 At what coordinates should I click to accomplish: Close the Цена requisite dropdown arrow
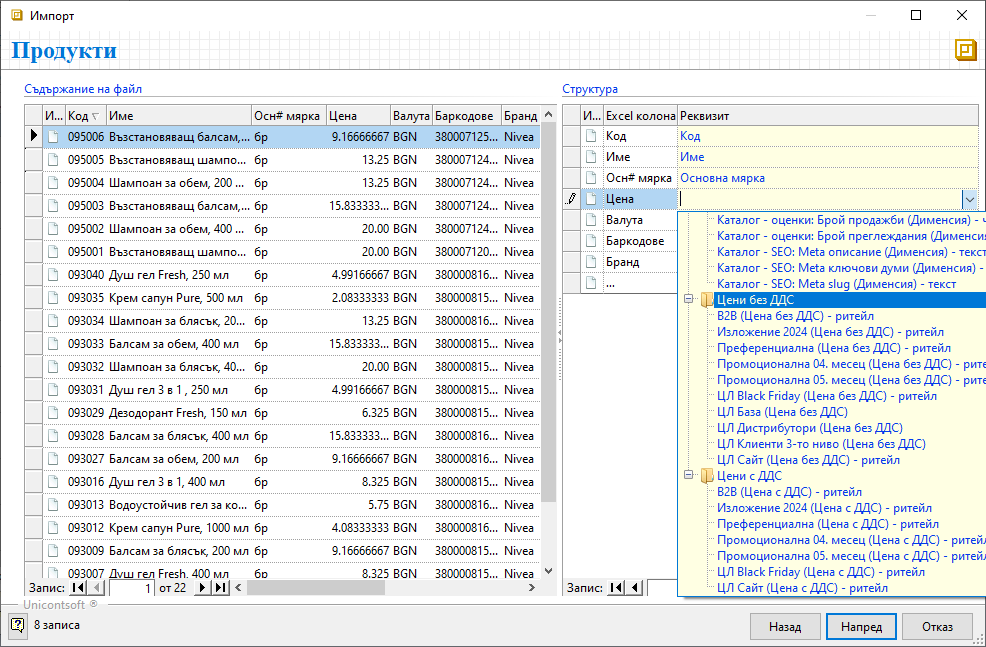click(969, 199)
